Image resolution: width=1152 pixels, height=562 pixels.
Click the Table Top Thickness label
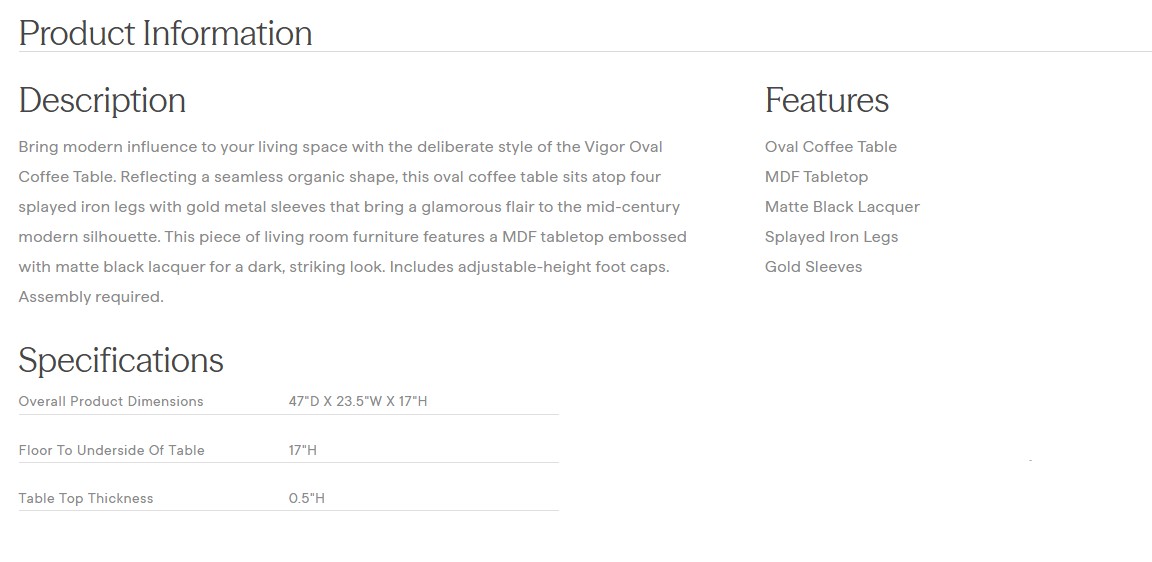pos(86,498)
